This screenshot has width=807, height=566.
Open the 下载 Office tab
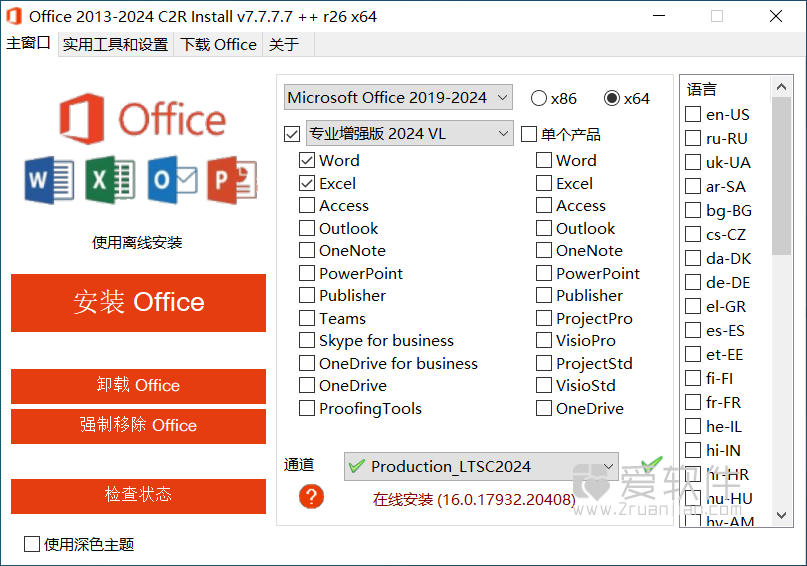point(218,45)
